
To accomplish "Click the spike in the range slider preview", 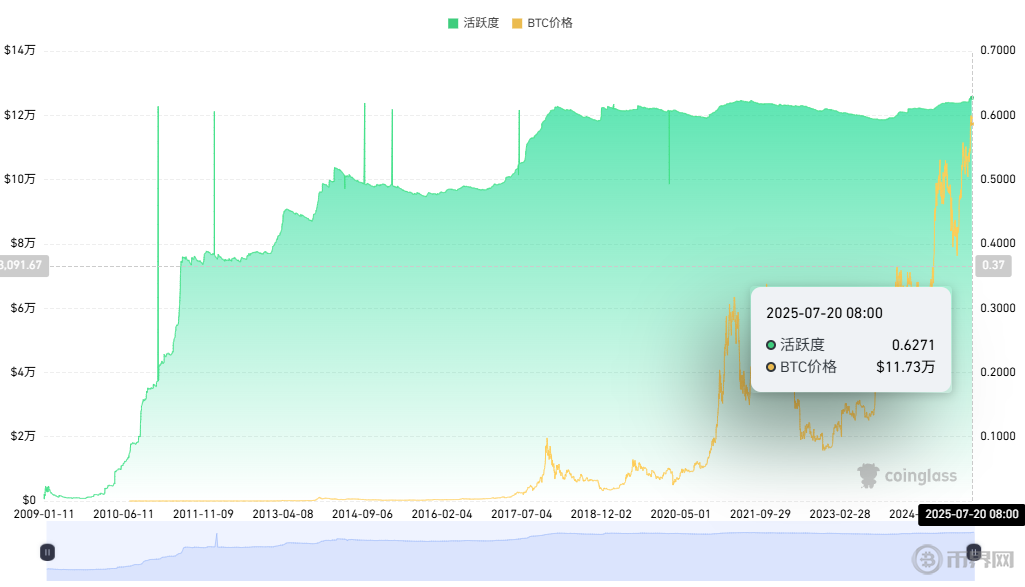I will pos(217,540).
